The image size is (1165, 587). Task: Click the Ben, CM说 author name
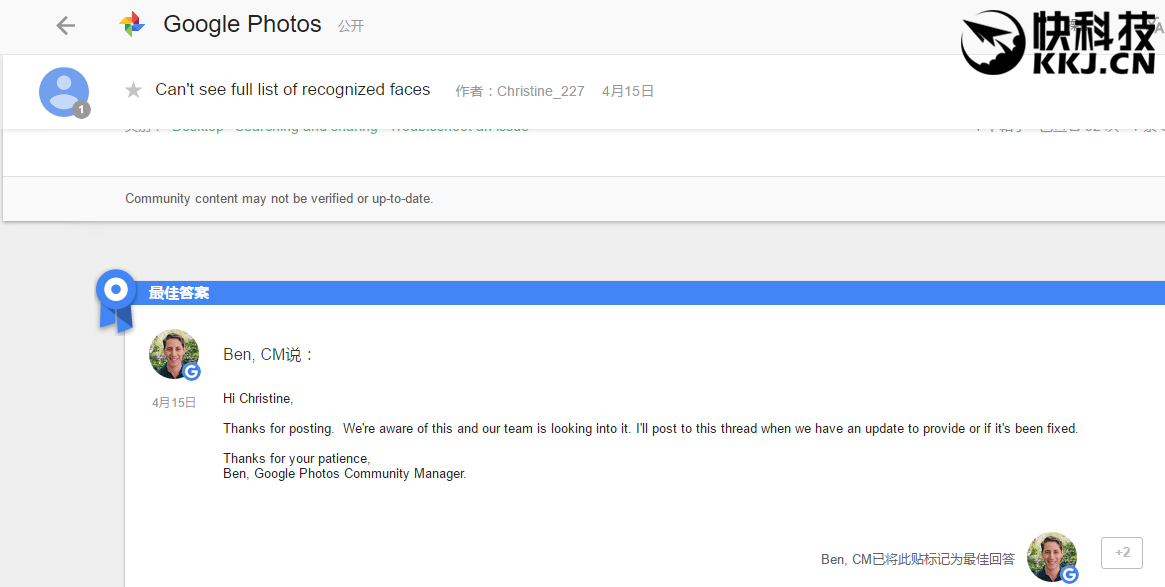coord(268,355)
